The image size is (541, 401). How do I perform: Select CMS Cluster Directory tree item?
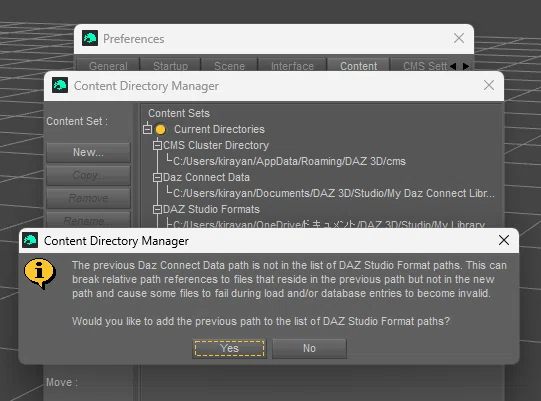tap(216, 145)
